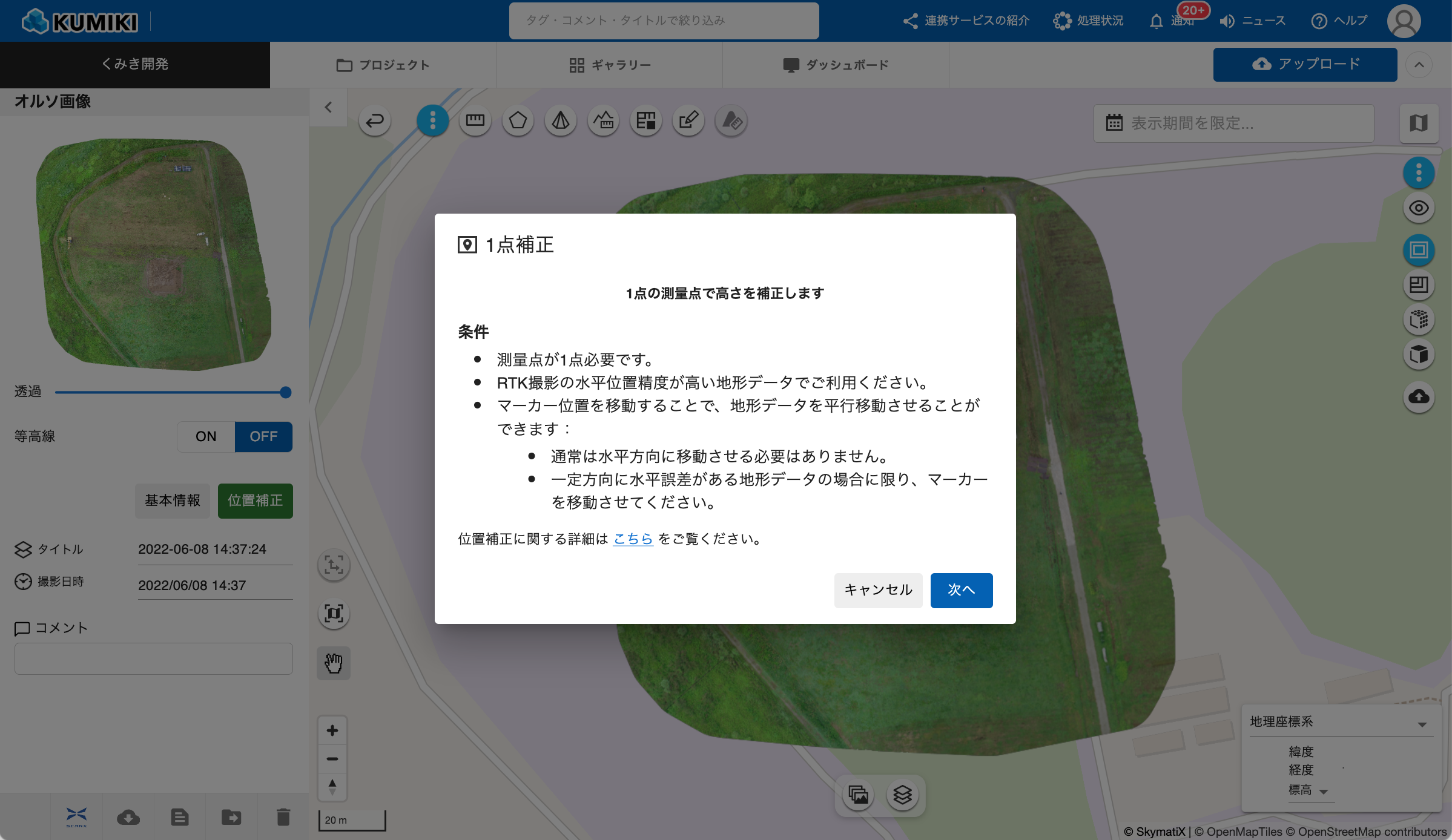Toggle the eye visibility icon
Image resolution: width=1452 pixels, height=840 pixels.
(1419, 208)
